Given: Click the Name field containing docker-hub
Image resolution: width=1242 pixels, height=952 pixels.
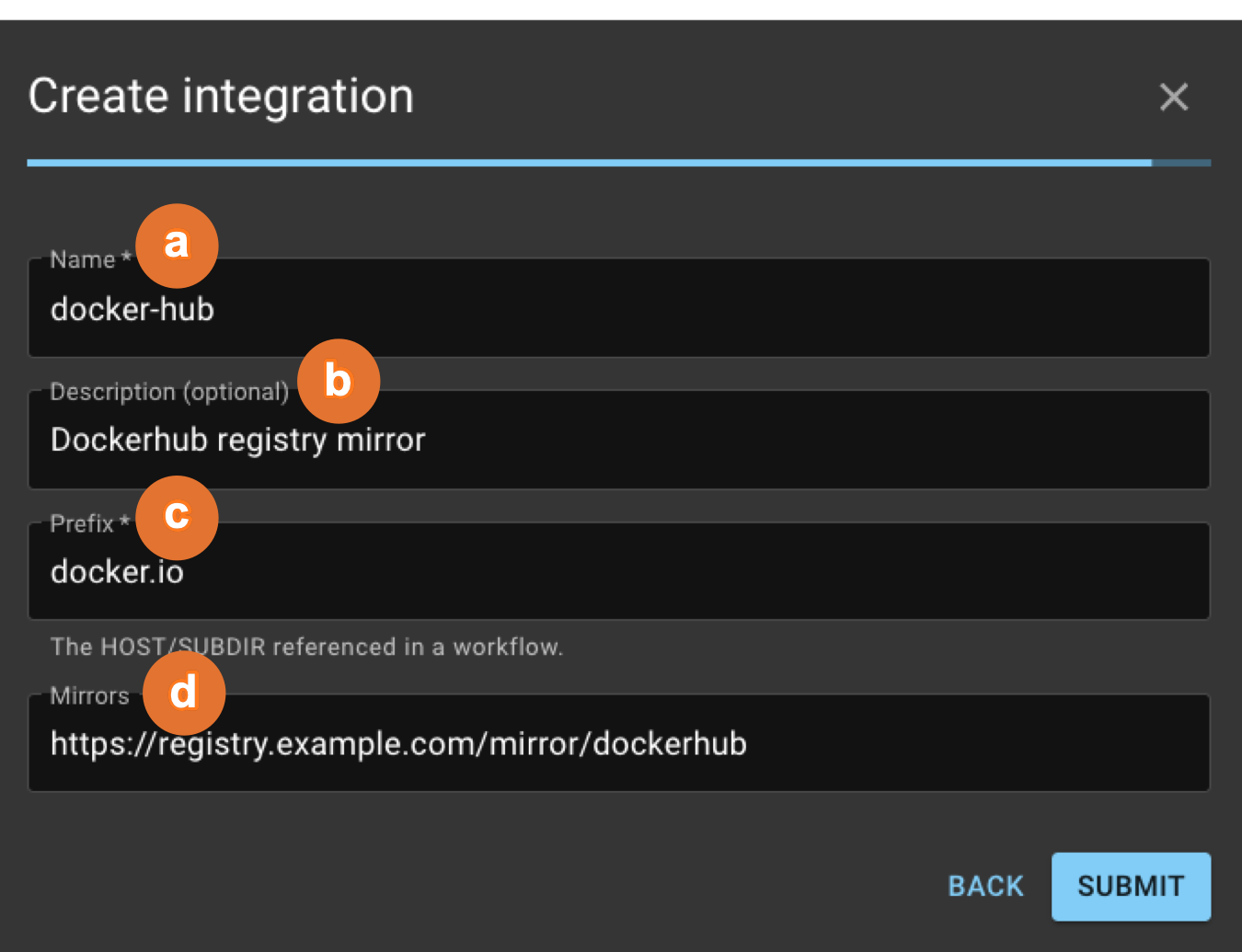Looking at the screenshot, I should [x=618, y=307].
